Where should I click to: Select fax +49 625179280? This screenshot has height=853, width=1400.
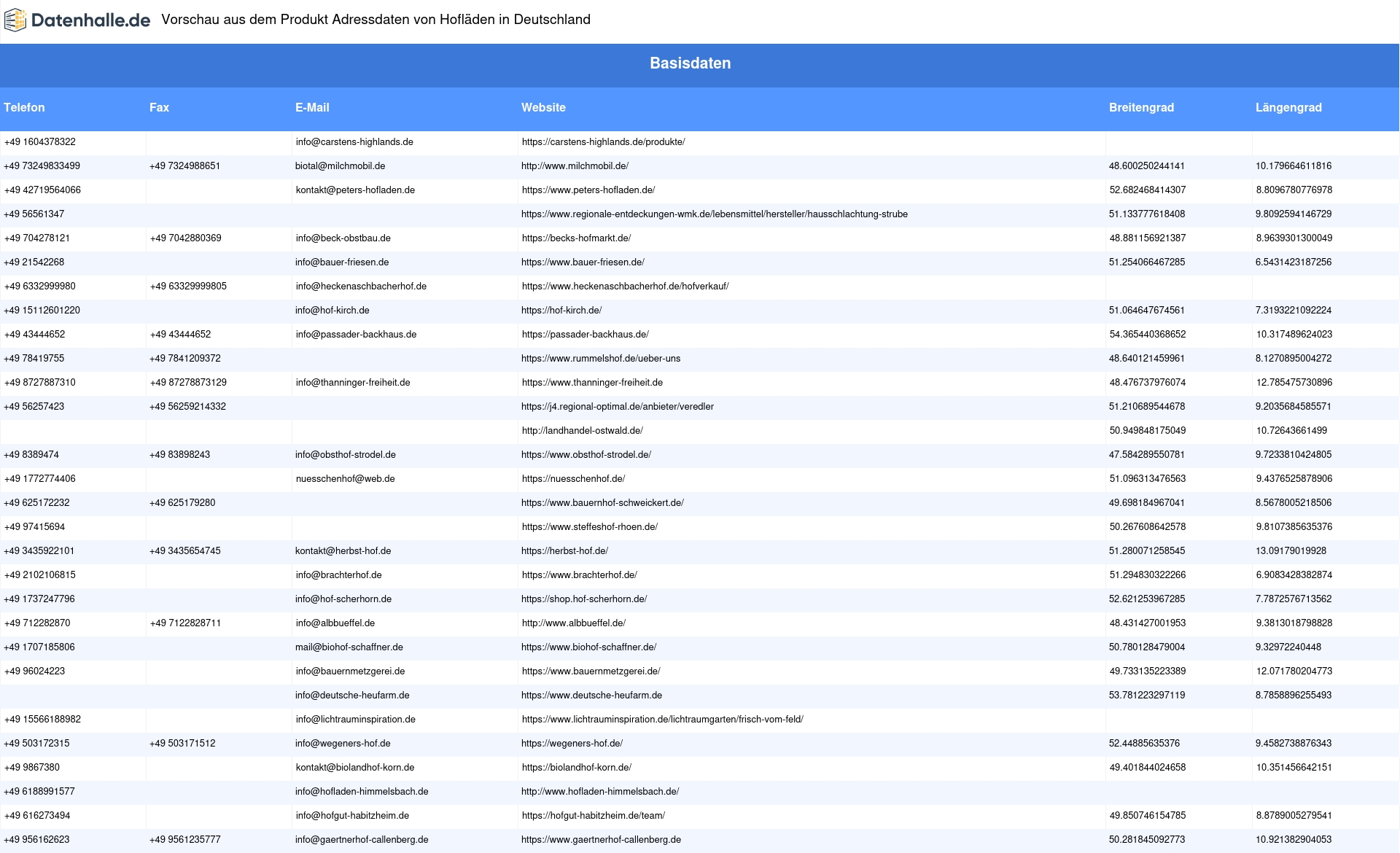(x=182, y=503)
